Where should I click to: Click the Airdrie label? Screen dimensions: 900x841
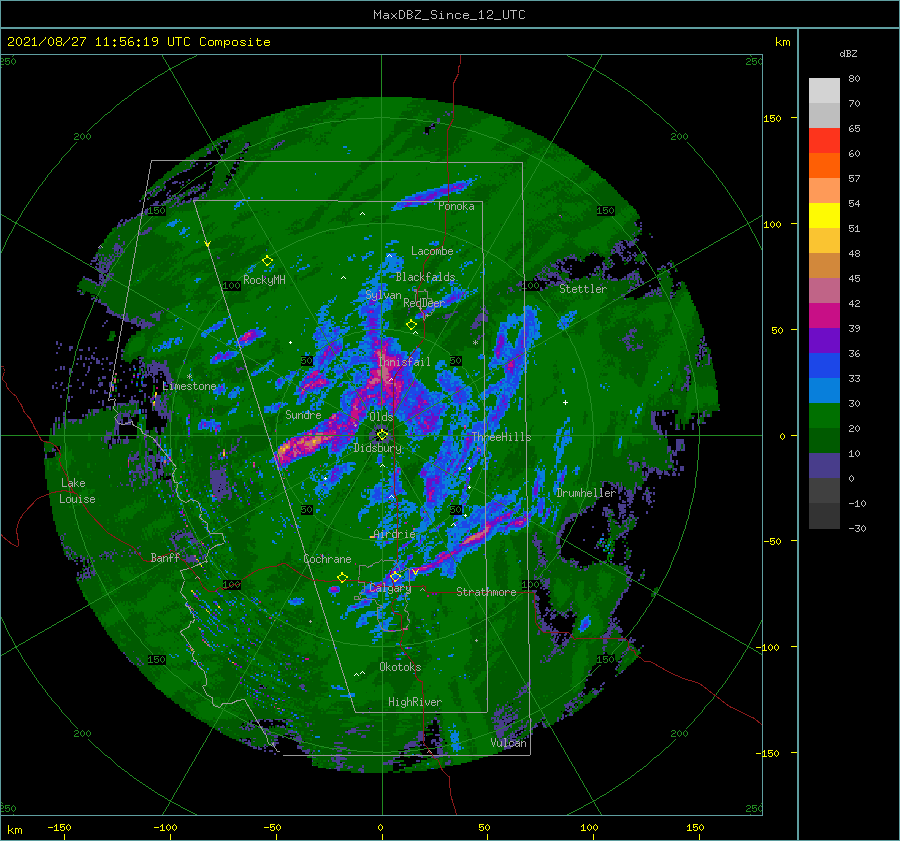tap(394, 534)
